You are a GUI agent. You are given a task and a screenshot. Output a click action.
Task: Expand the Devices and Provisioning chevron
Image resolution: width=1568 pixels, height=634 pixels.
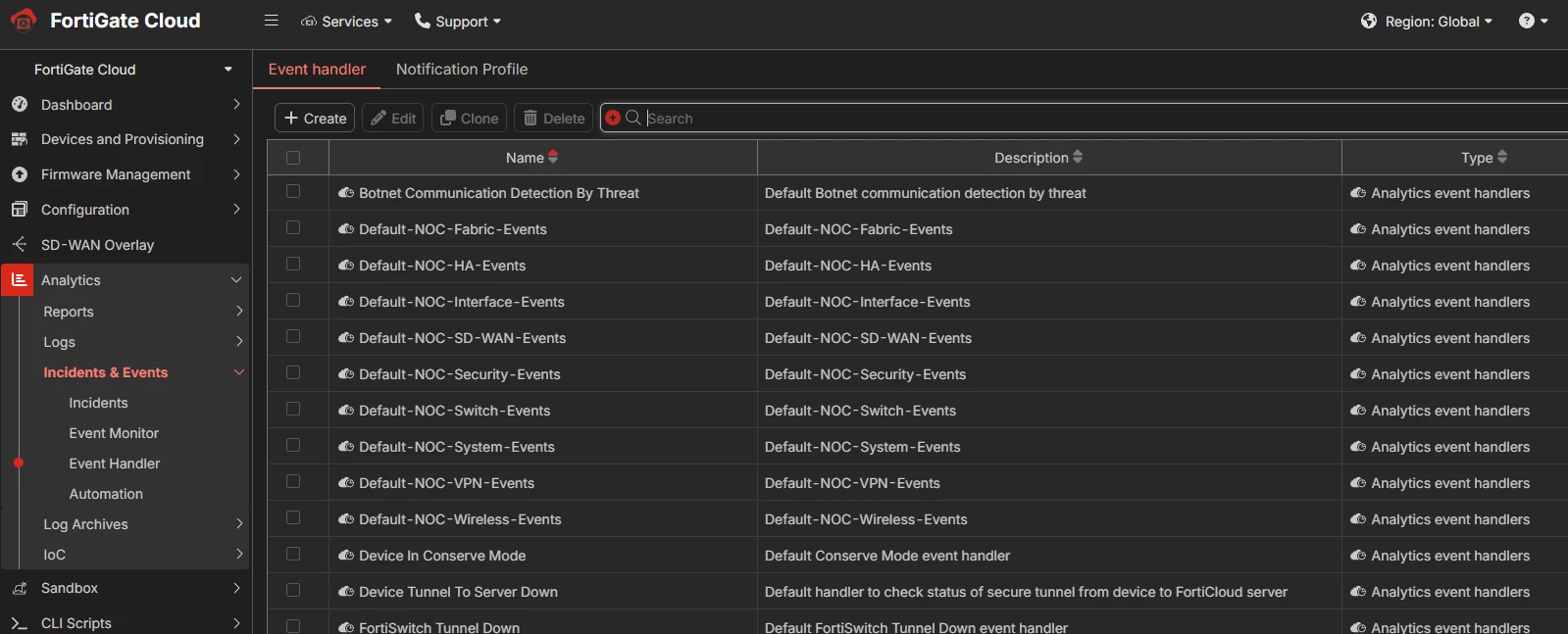pyautogui.click(x=236, y=139)
